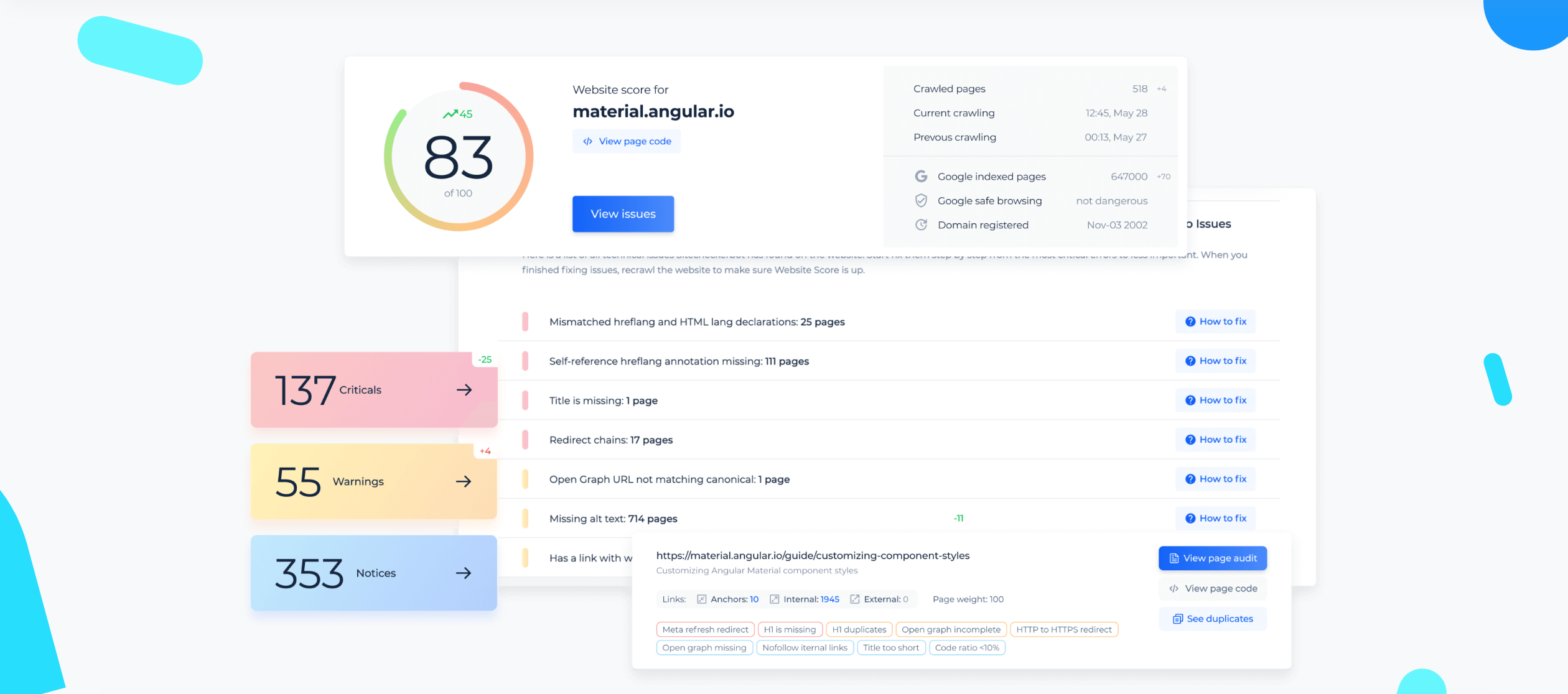Select the Nofollow iternal links tag
Screen dimensions: 1568x694
point(805,647)
